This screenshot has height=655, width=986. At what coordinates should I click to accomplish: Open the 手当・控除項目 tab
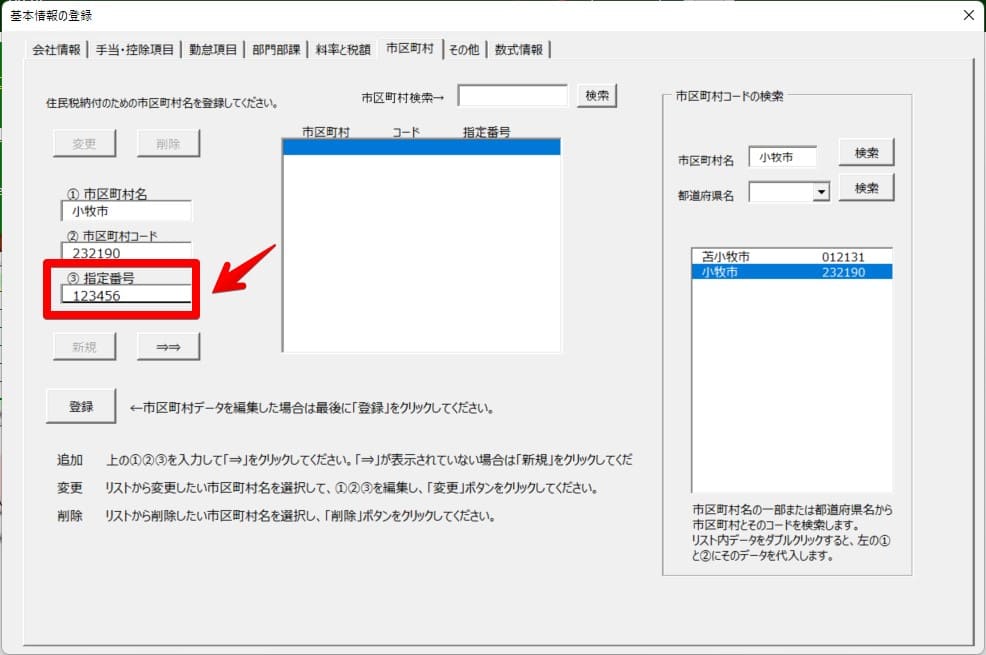tap(135, 49)
